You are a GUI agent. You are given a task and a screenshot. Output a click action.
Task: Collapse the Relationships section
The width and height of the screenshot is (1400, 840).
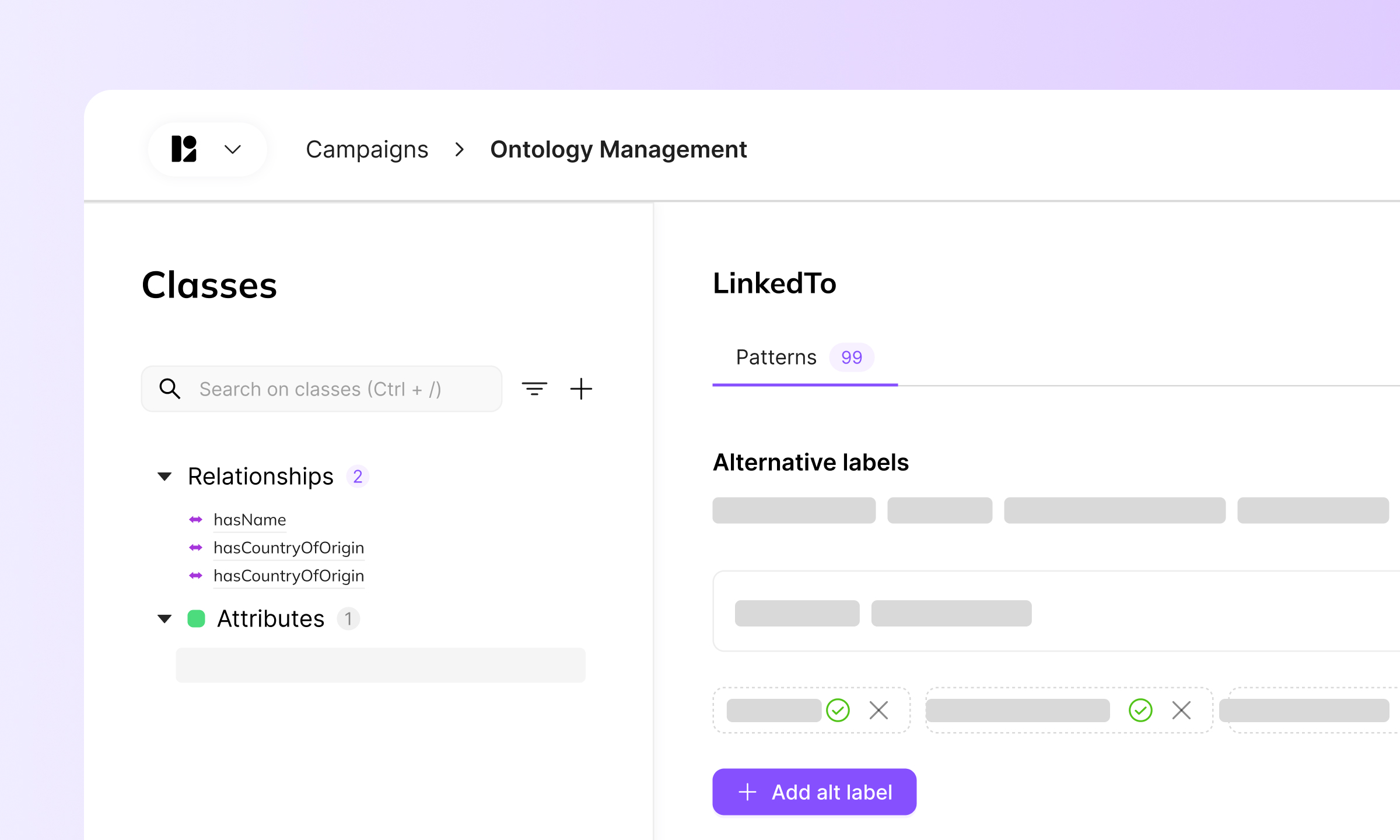165,477
